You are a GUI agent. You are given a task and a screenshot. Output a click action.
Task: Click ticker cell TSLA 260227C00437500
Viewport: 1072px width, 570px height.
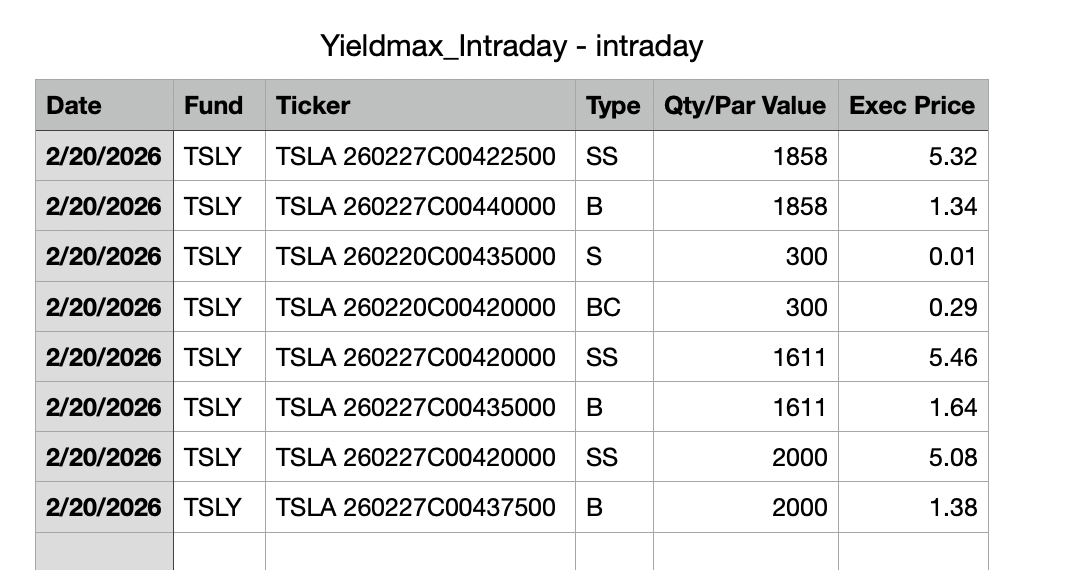(420, 507)
